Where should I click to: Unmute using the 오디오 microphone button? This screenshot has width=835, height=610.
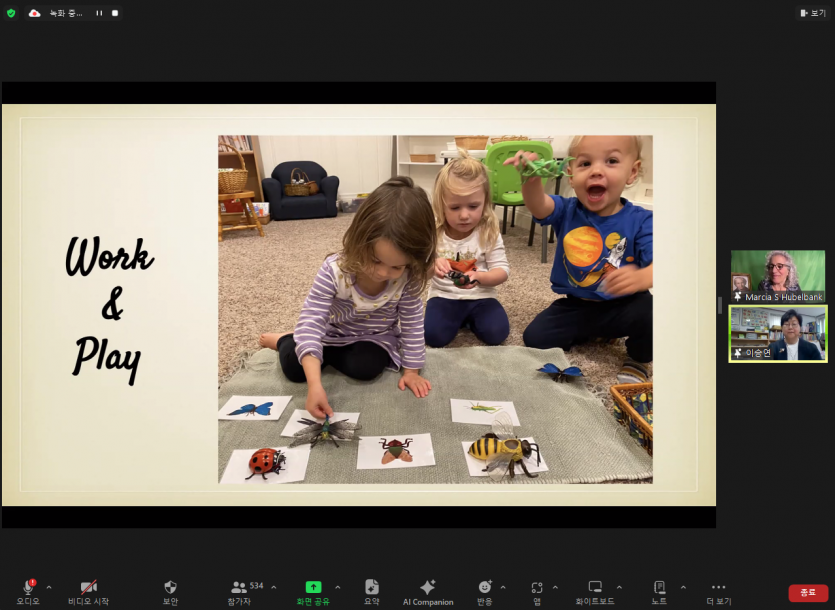click(28, 588)
